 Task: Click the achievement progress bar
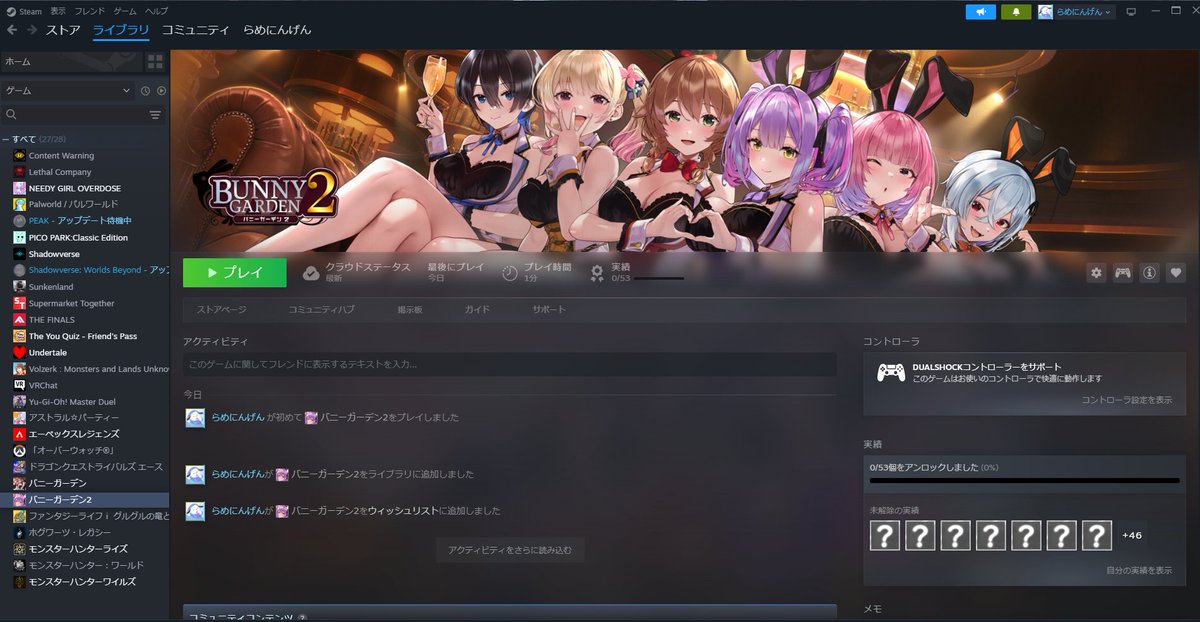pyautogui.click(x=1024, y=481)
